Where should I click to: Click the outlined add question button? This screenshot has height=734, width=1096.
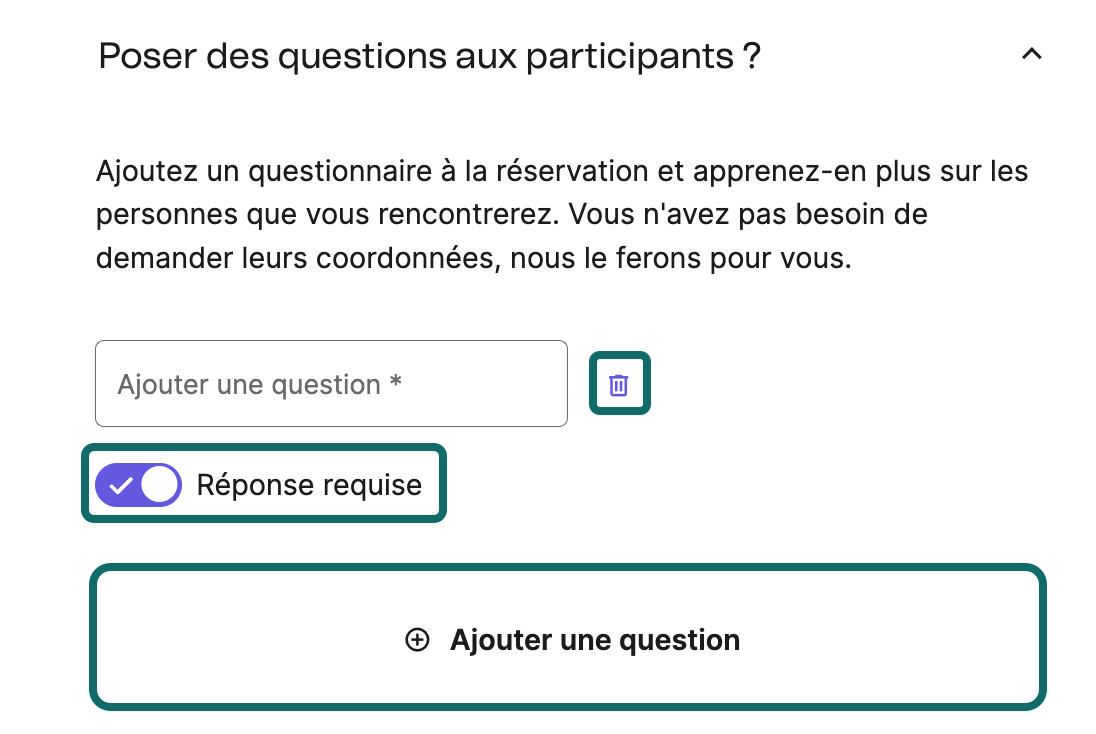pos(569,637)
